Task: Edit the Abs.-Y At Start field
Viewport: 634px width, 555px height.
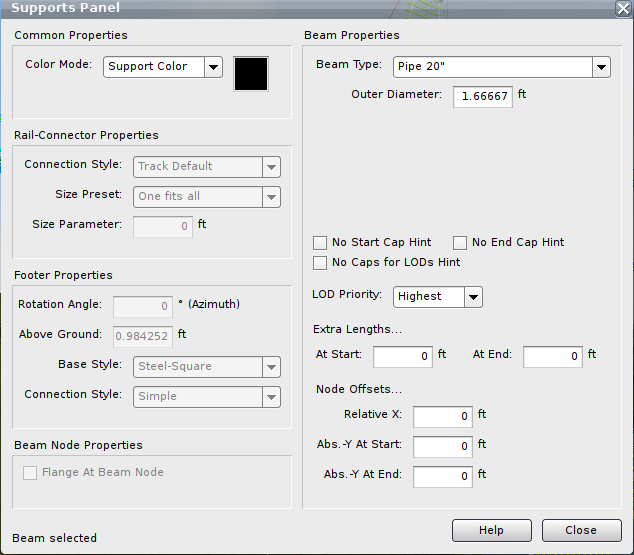Action: pos(443,446)
